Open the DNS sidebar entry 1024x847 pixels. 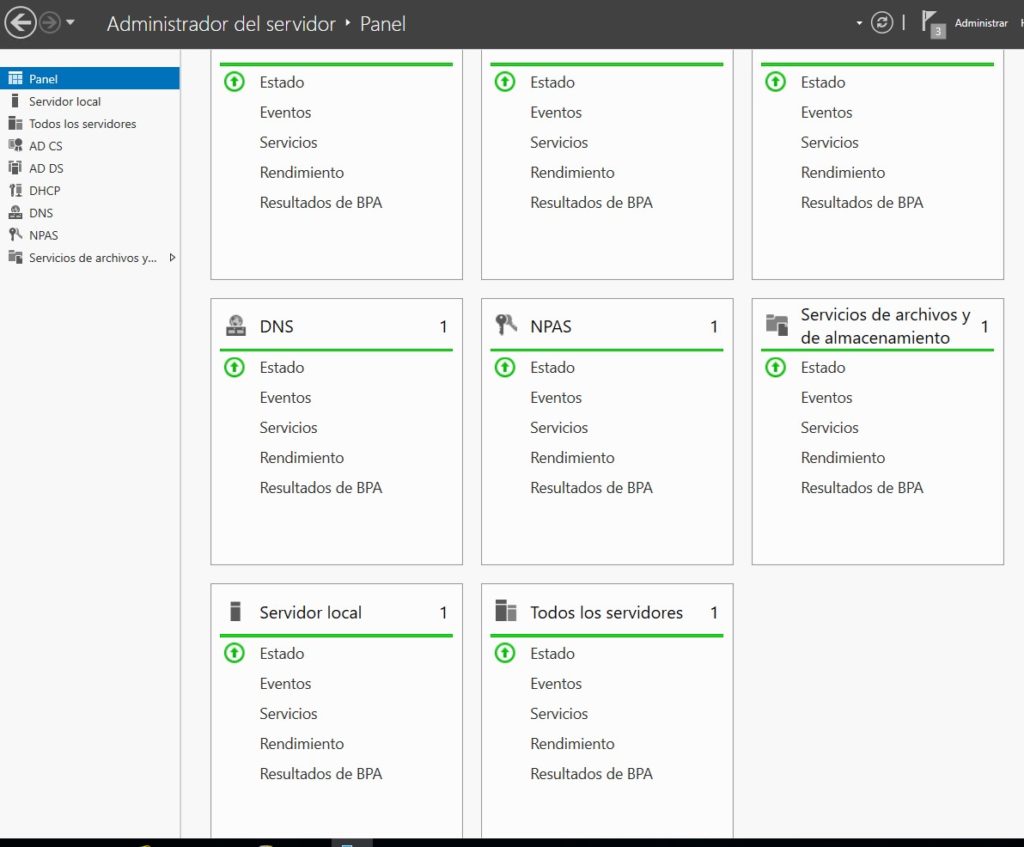click(41, 212)
